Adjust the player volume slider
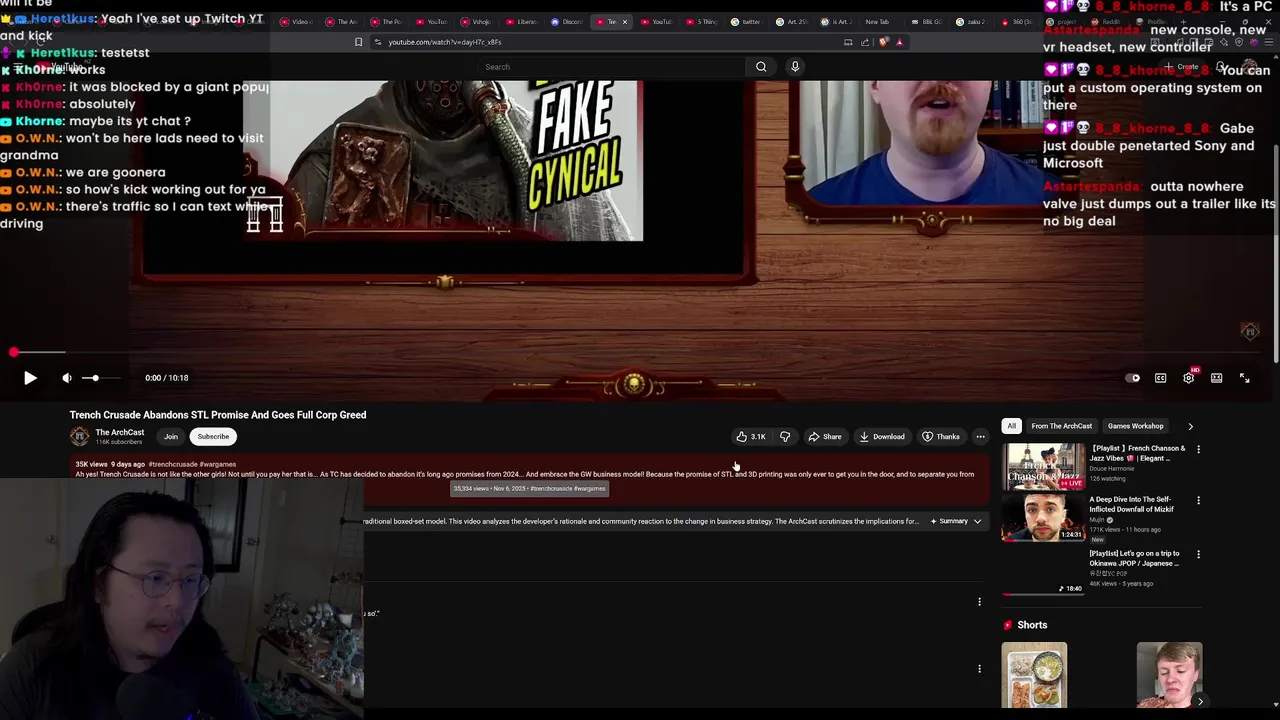1280x720 pixels. 102,378
